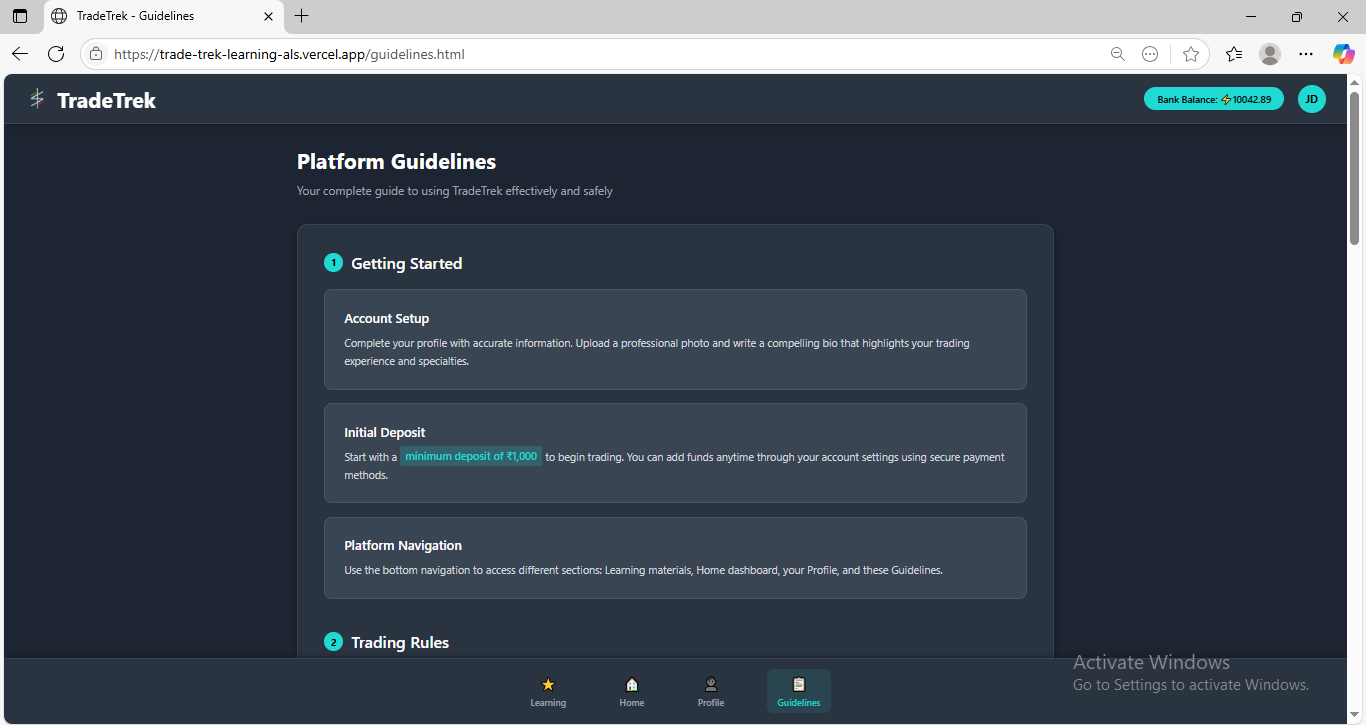This screenshot has height=725, width=1366.
Task: Click the zoom magnifier icon in address bar
Action: point(1118,54)
